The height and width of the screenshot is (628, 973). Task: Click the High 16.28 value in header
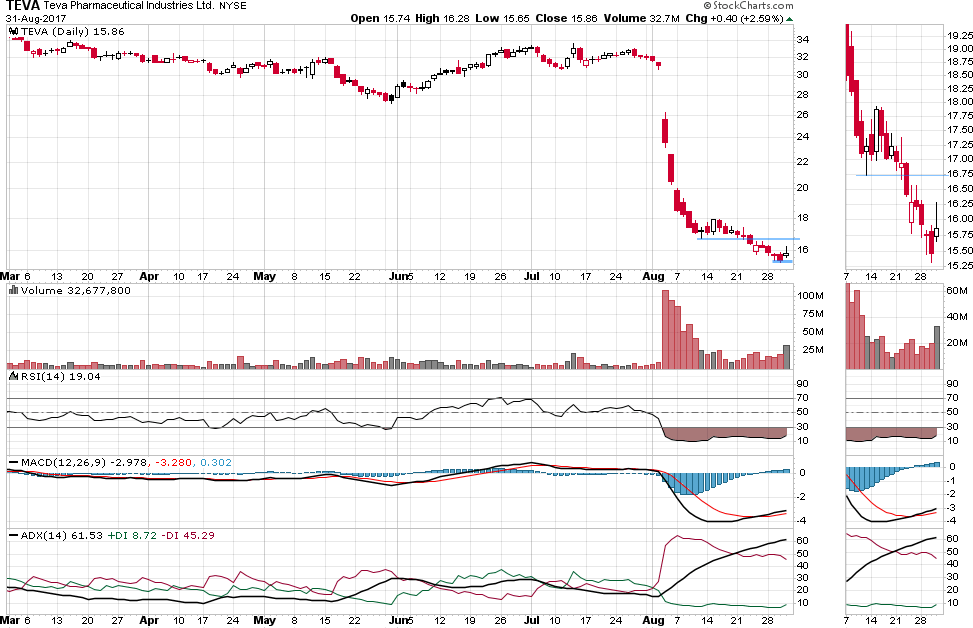[x=441, y=19]
